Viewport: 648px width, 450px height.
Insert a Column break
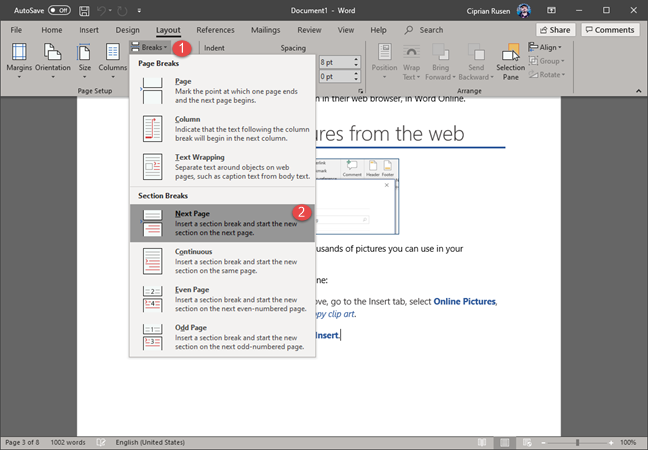coord(222,129)
